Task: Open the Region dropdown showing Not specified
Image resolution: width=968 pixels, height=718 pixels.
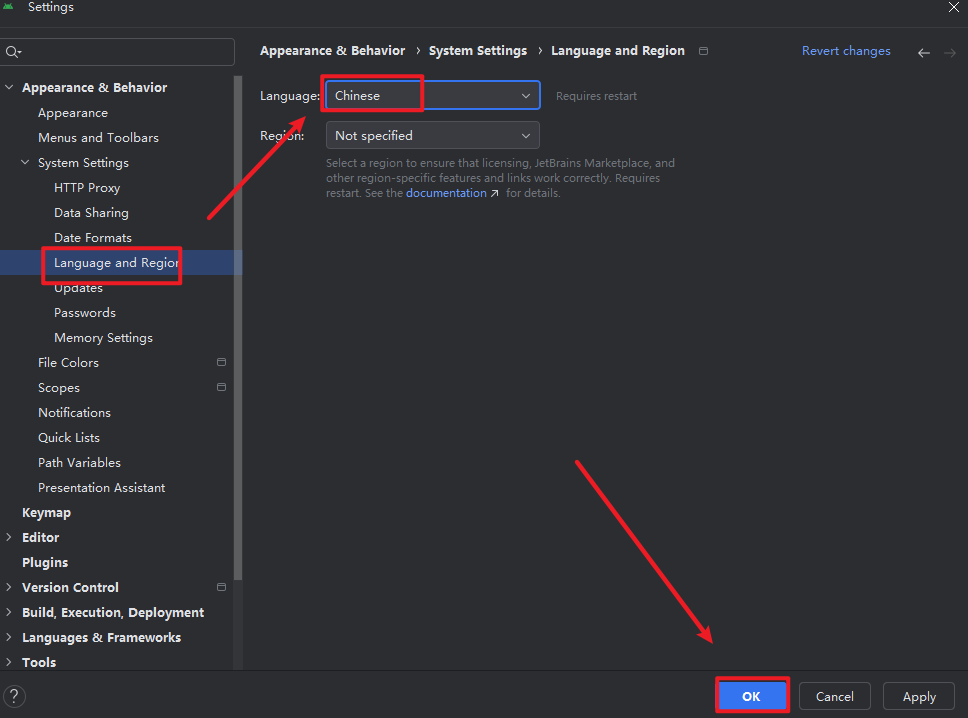Action: (432, 135)
